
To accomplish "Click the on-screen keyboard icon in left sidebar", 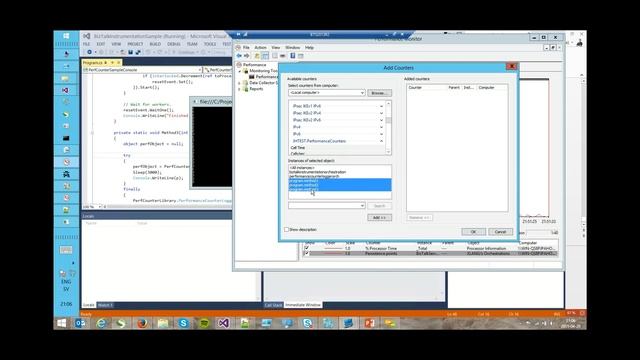I will coord(66,250).
